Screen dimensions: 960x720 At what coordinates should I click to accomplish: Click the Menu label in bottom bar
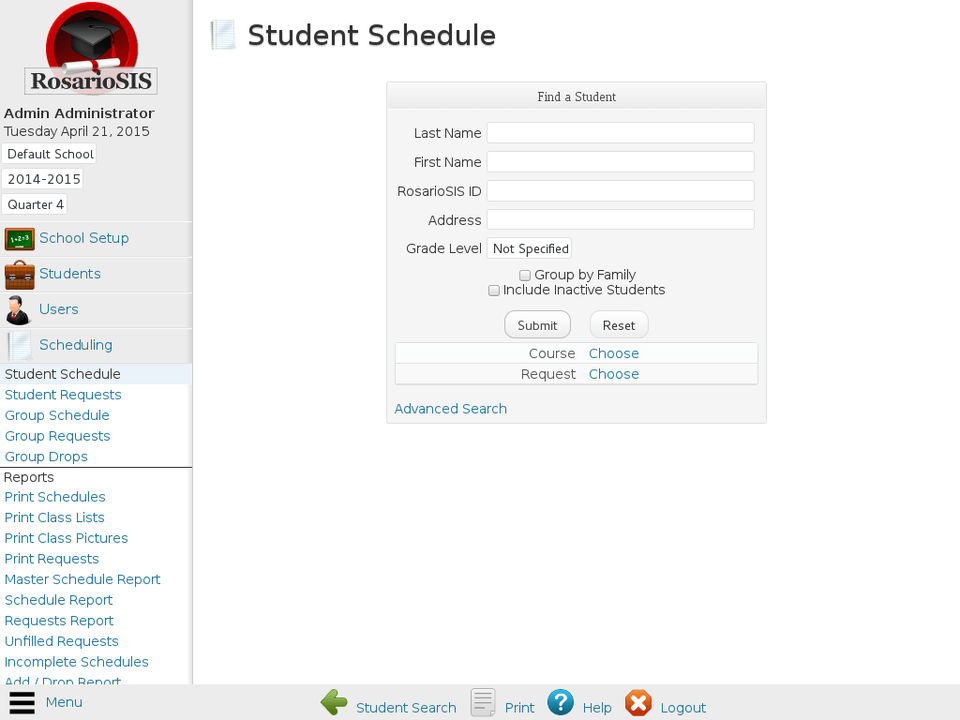(x=64, y=702)
